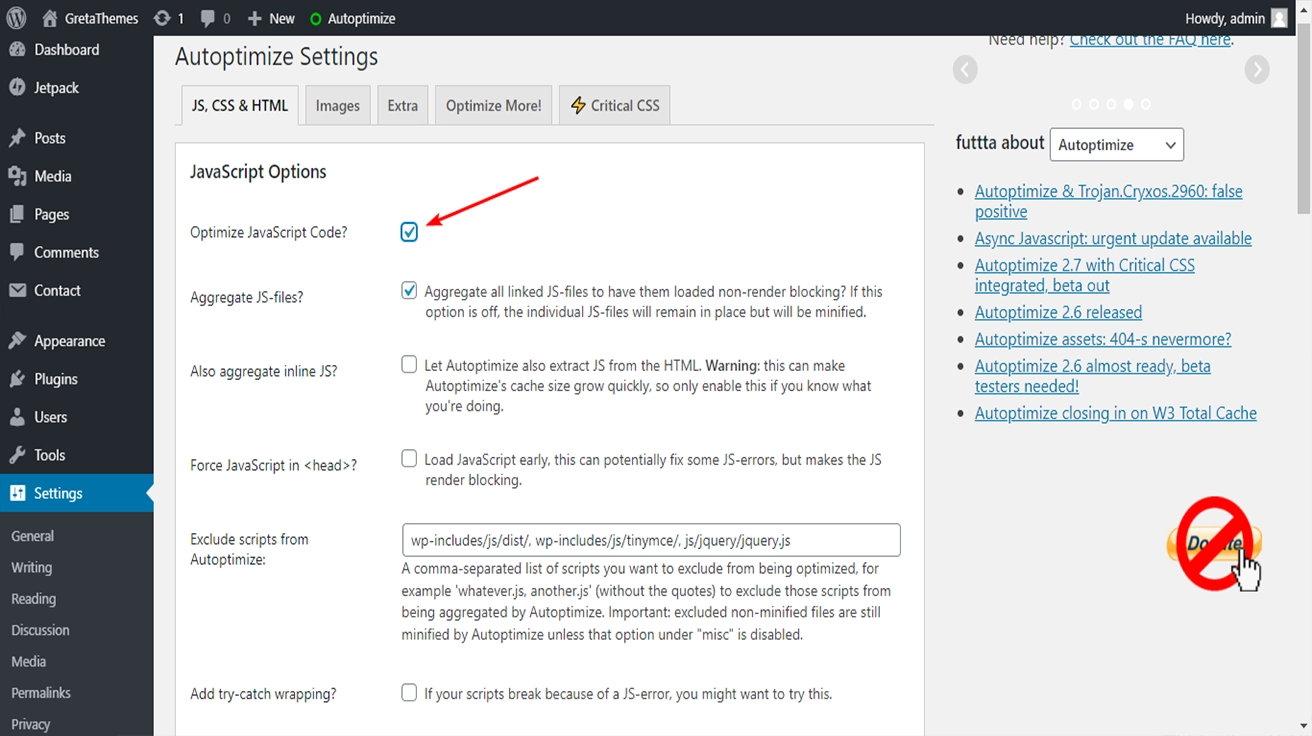Click the Exclude scripts input field
This screenshot has height=736, width=1312.
point(651,540)
